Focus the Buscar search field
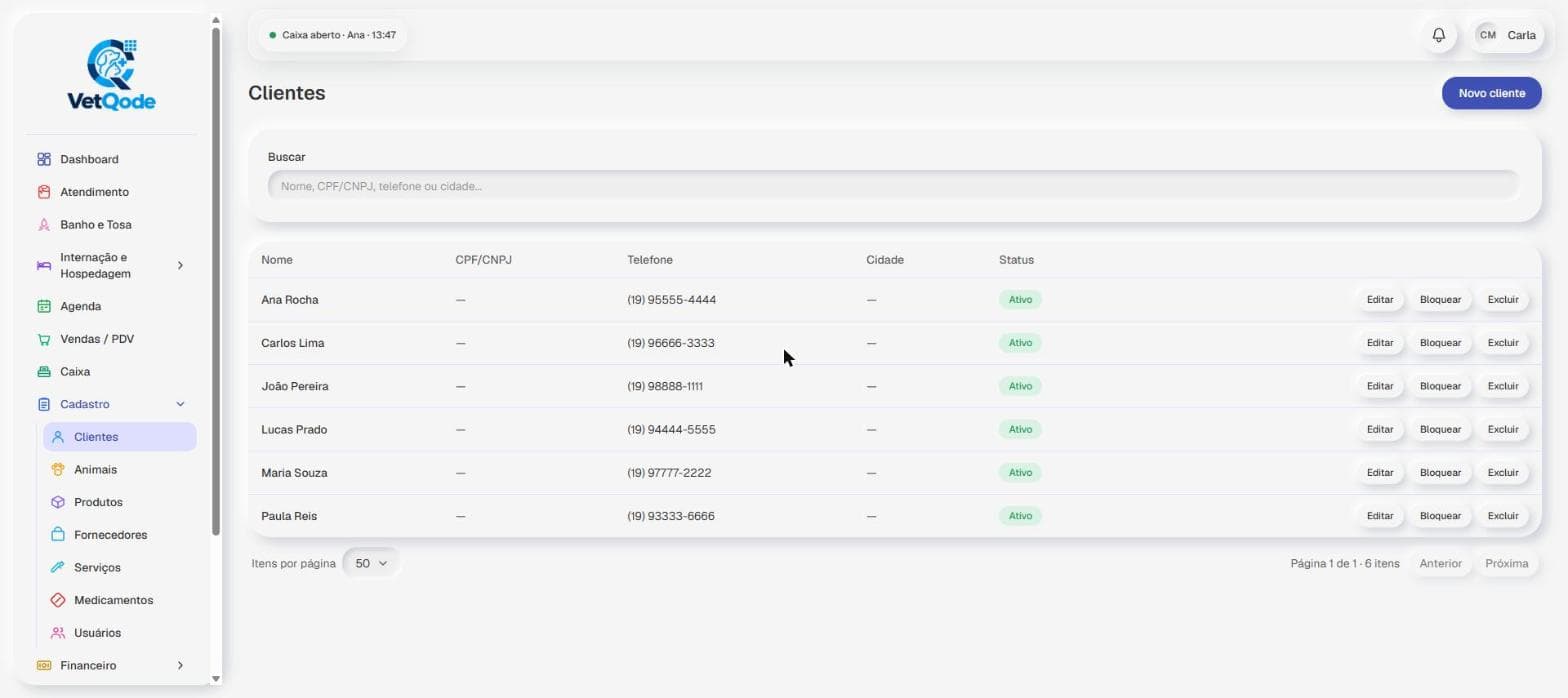This screenshot has width=1568, height=698. [893, 186]
